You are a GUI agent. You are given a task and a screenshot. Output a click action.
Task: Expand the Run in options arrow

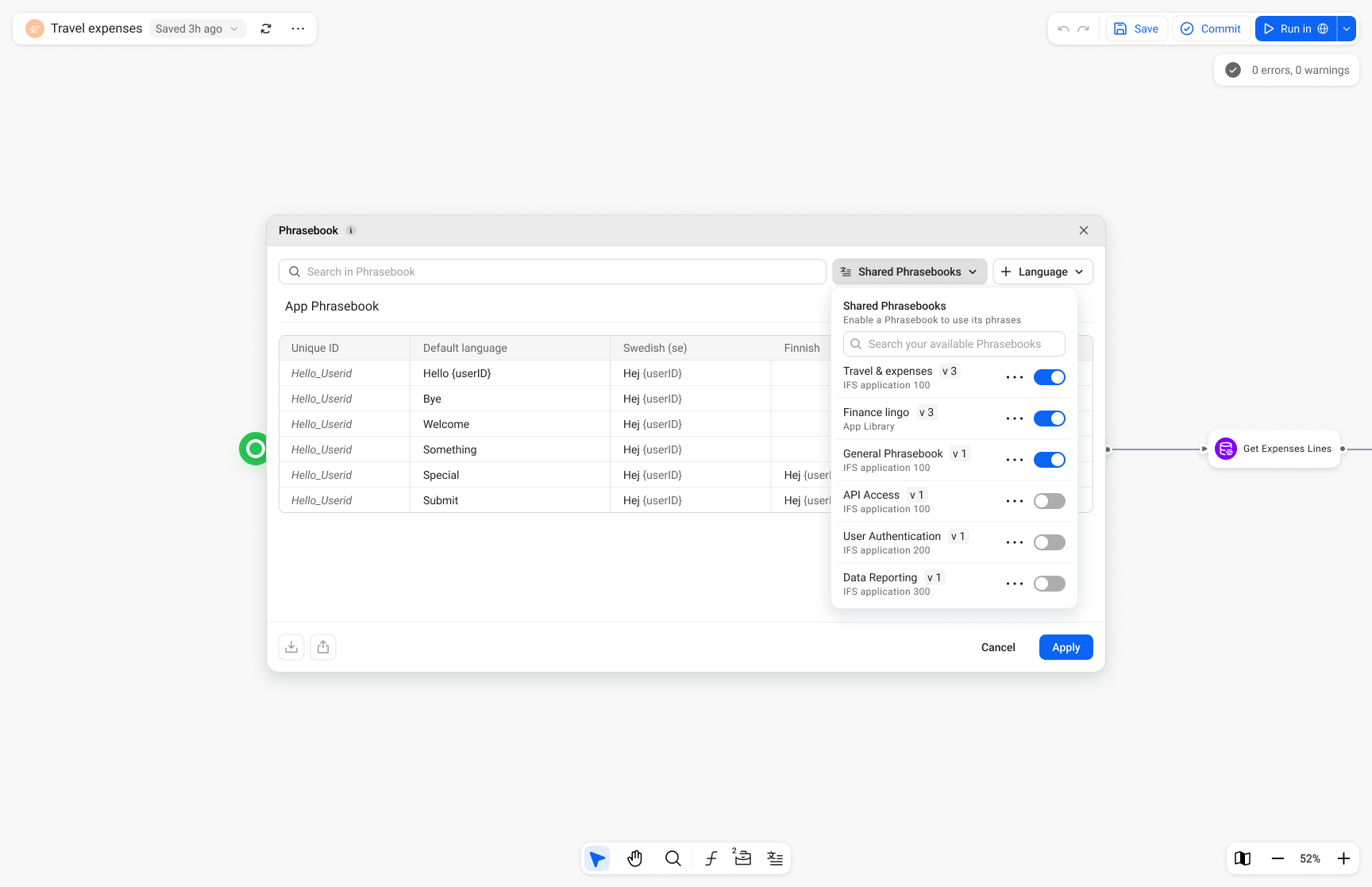coord(1347,29)
